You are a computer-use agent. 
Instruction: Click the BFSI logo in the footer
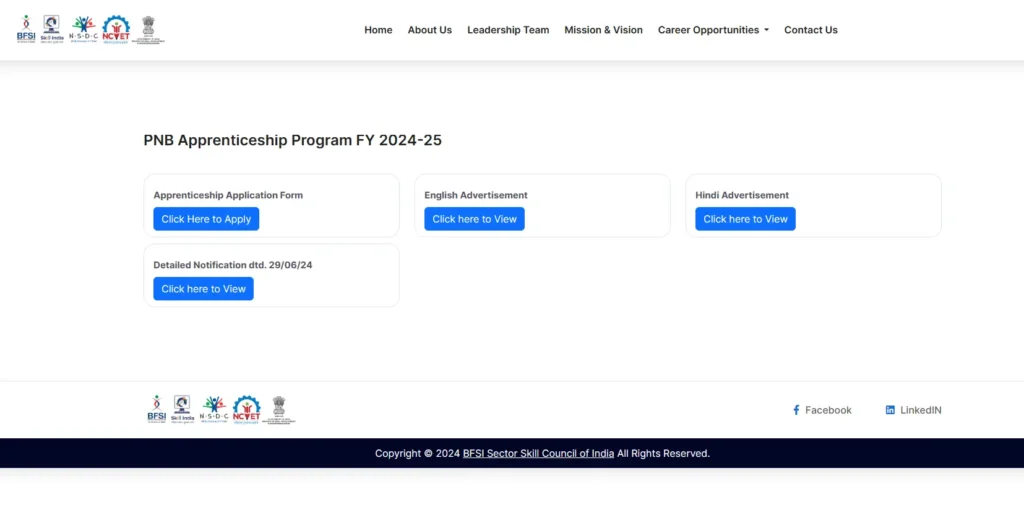coord(157,409)
